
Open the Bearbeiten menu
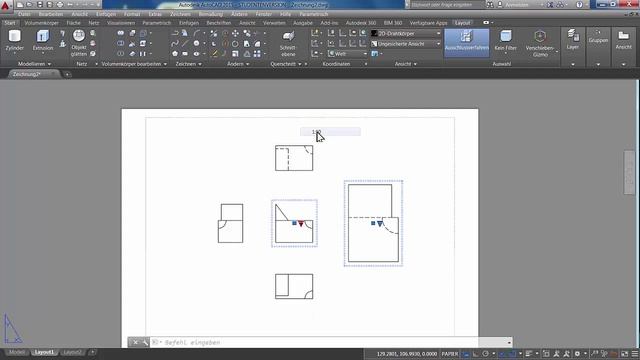click(51, 14)
